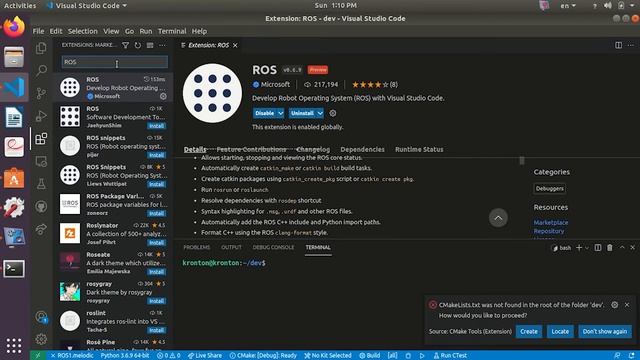640x360 pixels.
Task: Click Python 3.6.9 64-bit in status bar
Action: click(125, 356)
